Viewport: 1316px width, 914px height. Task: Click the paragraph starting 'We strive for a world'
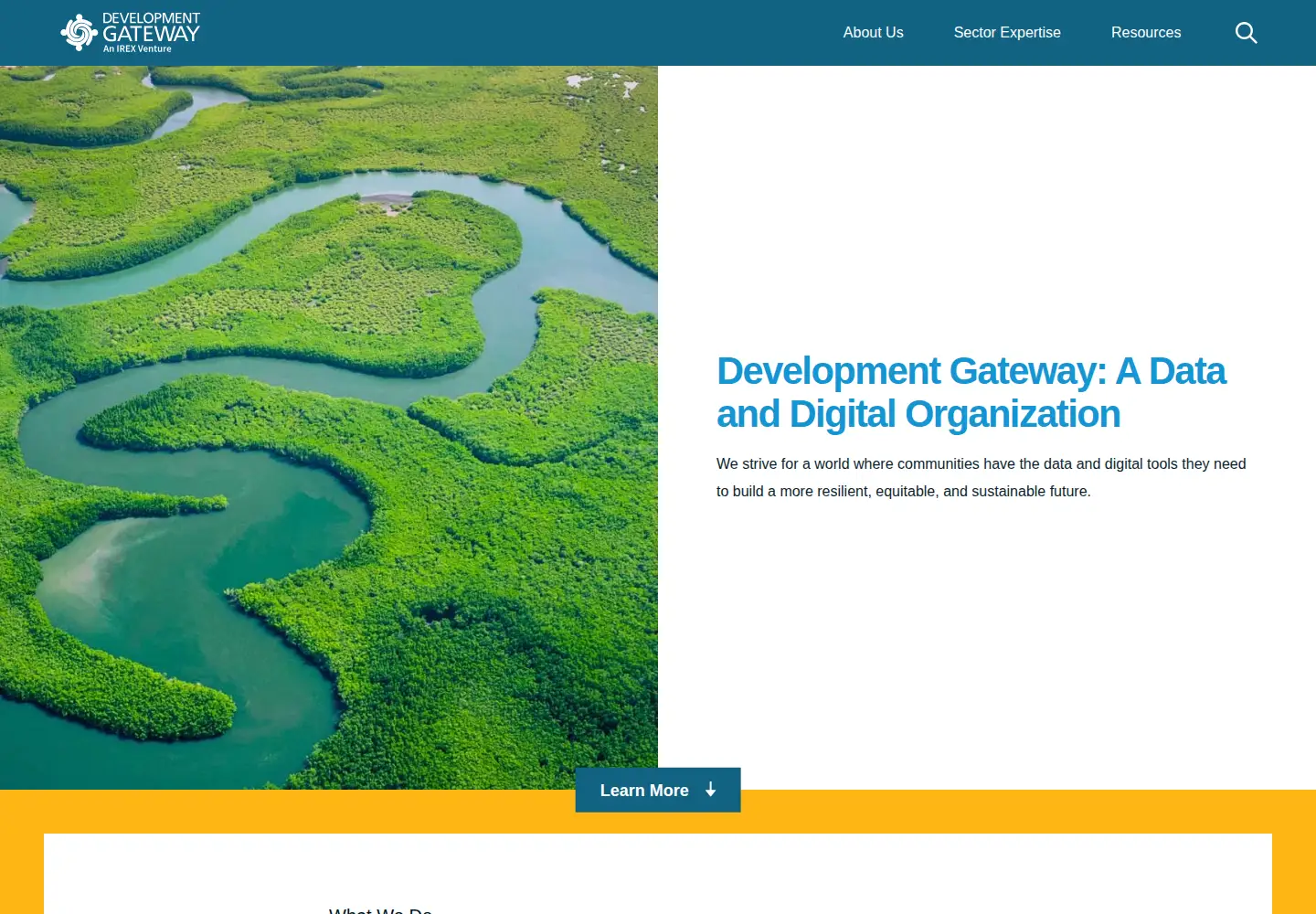coord(982,477)
